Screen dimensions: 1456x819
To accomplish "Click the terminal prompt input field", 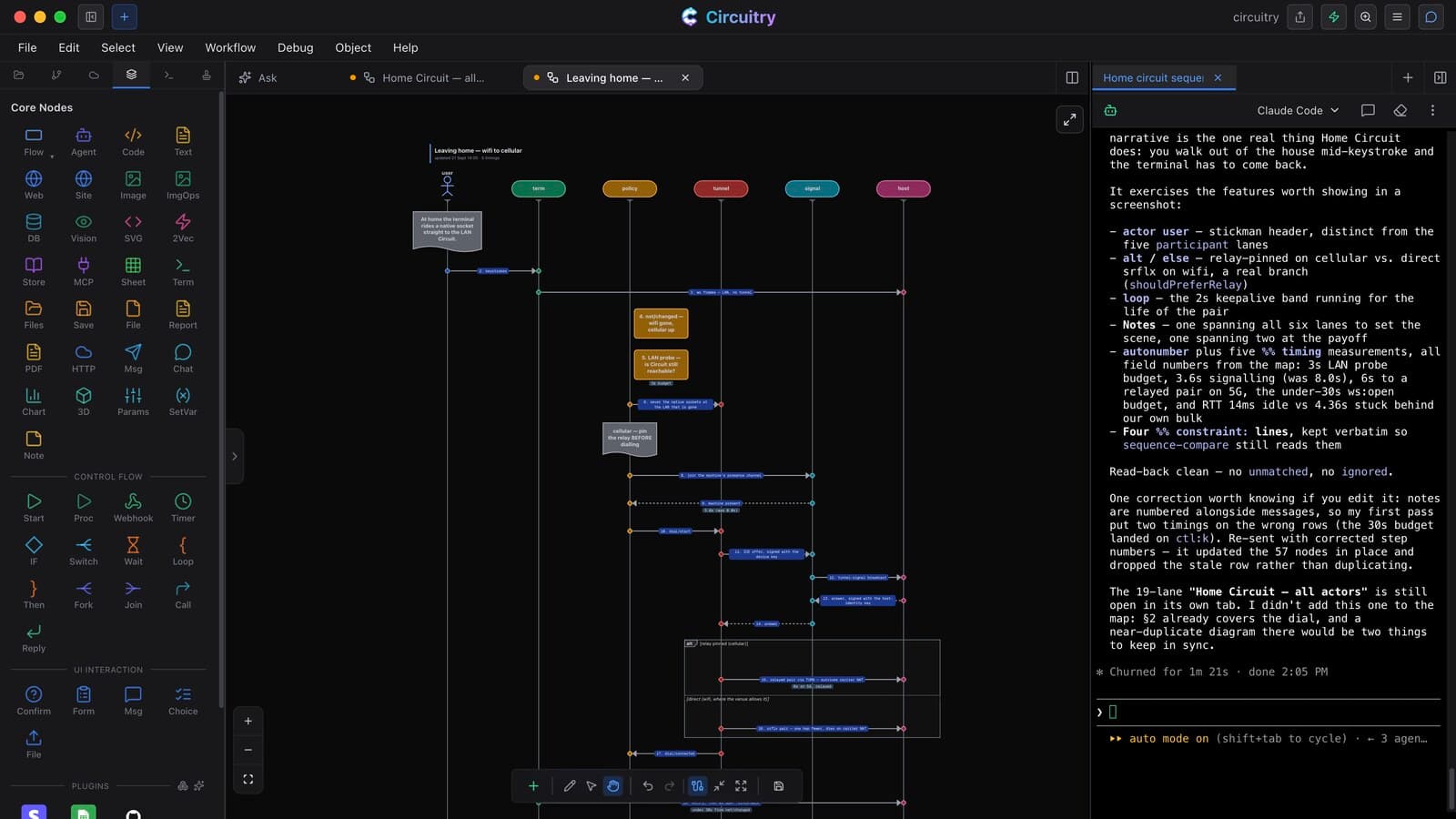I will (1269, 712).
